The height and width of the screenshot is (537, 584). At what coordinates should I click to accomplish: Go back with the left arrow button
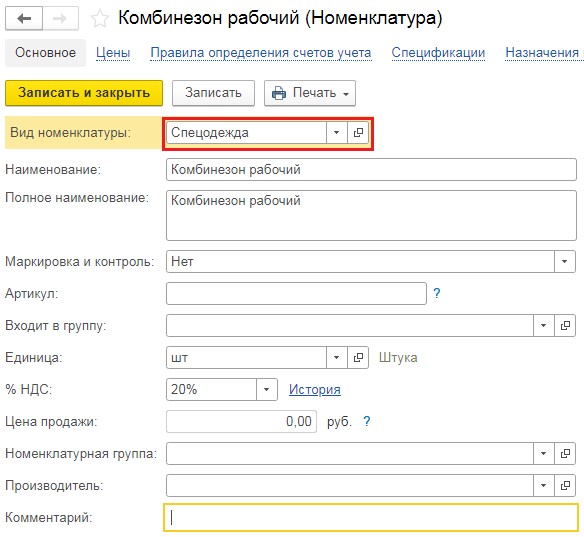click(x=24, y=18)
